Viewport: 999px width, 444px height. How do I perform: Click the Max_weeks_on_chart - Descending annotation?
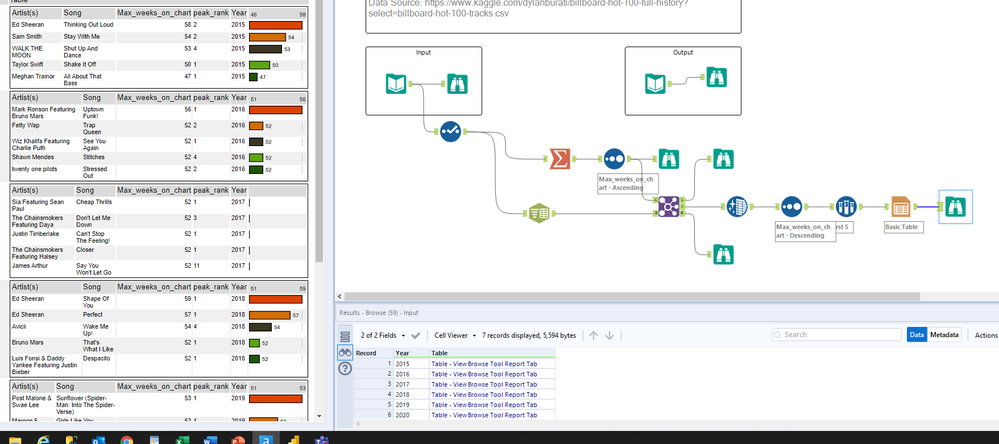pos(804,231)
